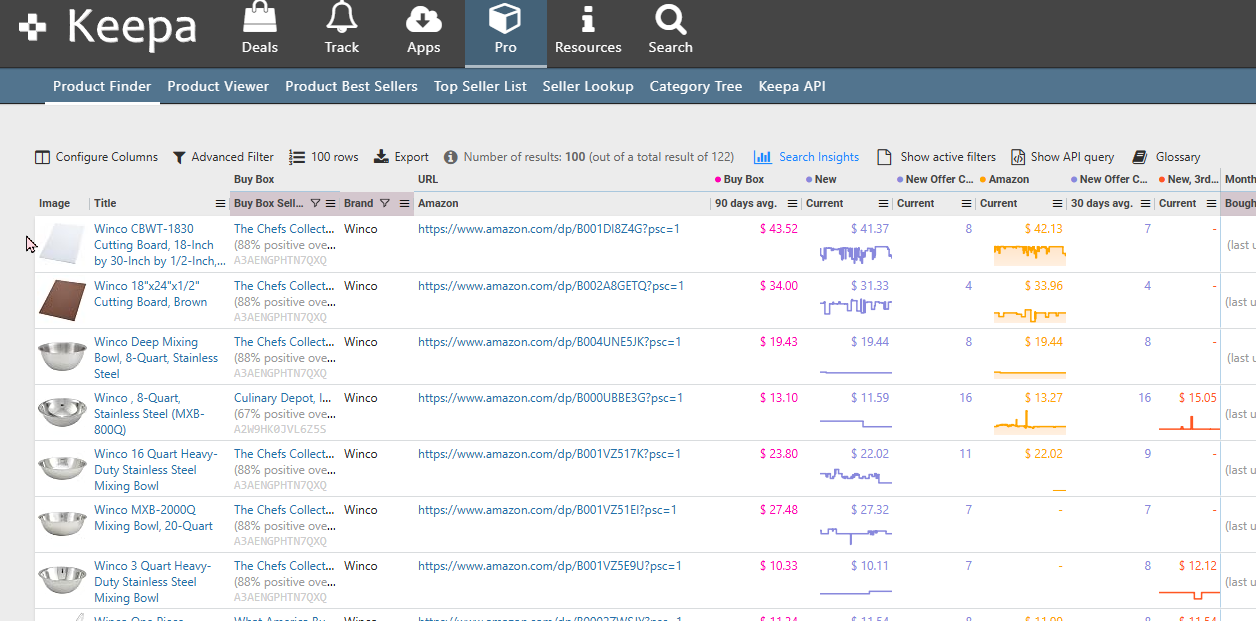Show API query
Screen dimensions: 1256x621
pos(1062,157)
